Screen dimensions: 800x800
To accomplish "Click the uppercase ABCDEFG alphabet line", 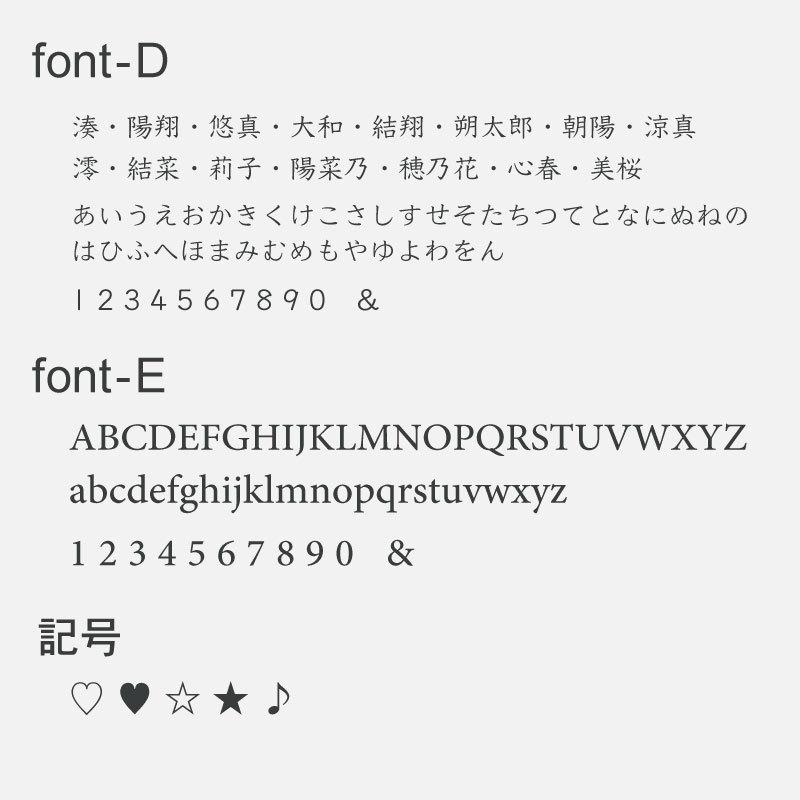I will tap(408, 438).
